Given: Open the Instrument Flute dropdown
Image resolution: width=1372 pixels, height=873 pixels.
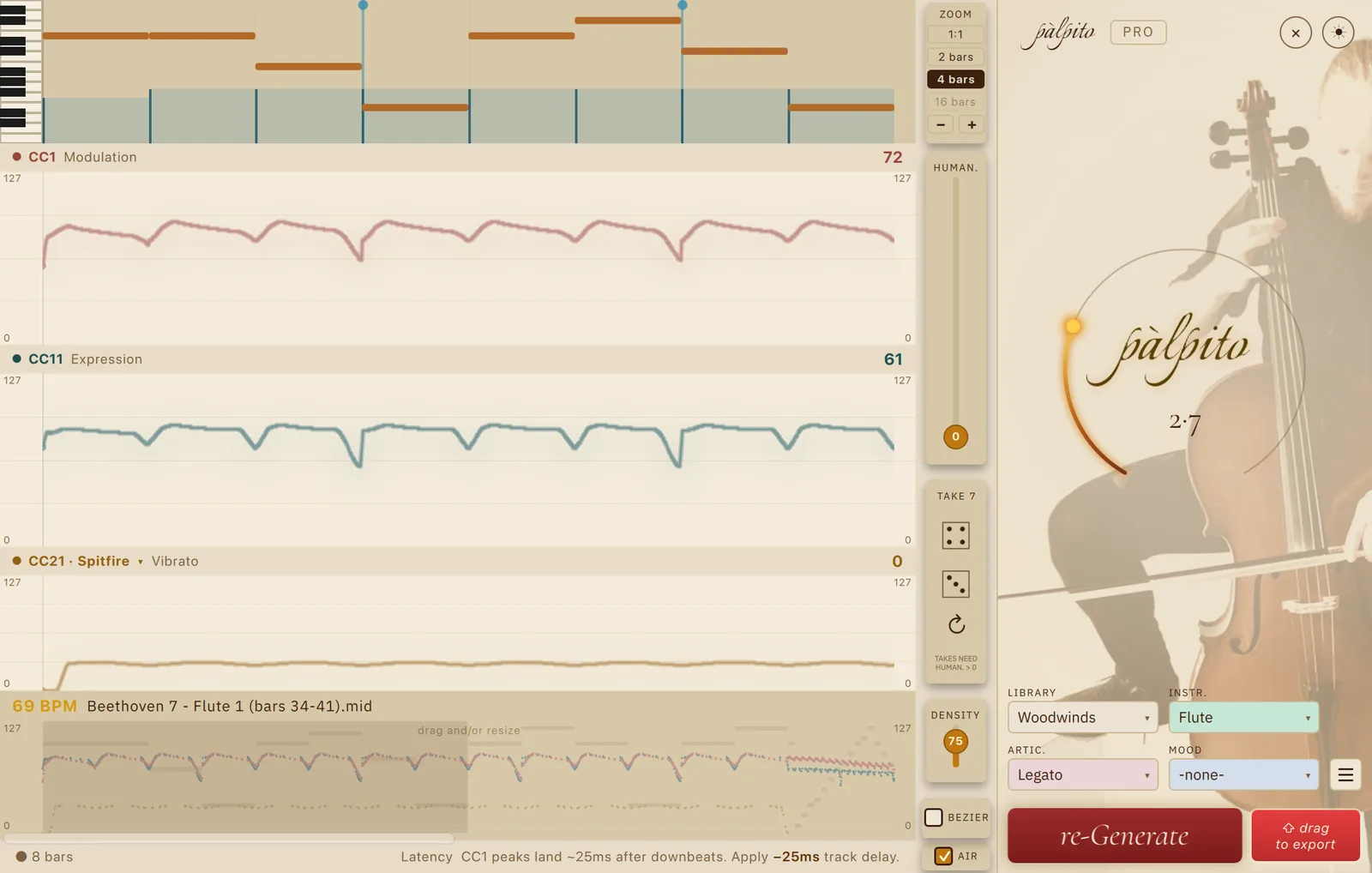Looking at the screenshot, I should (1243, 717).
